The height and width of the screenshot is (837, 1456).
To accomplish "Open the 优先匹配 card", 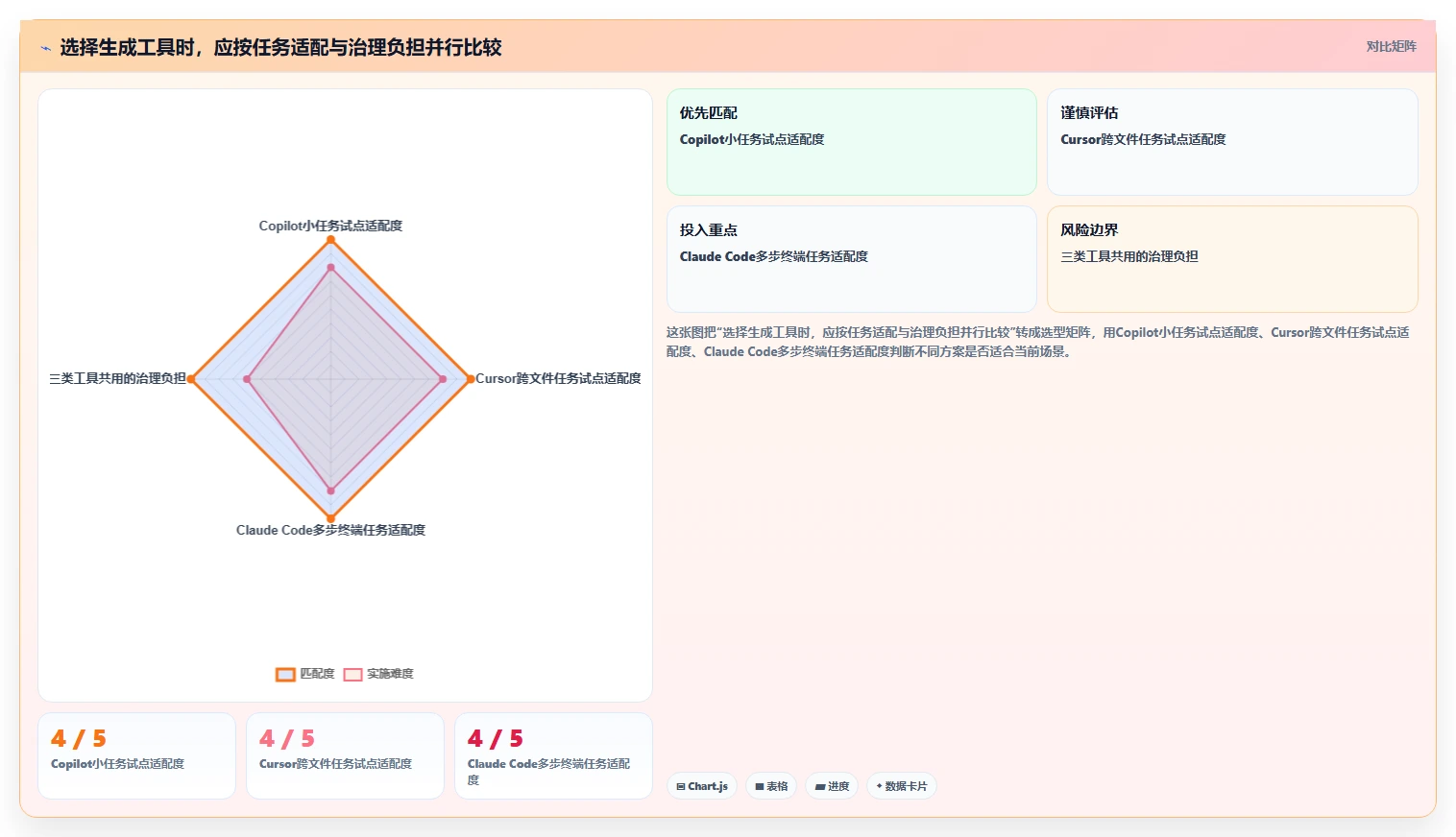I will (852, 142).
